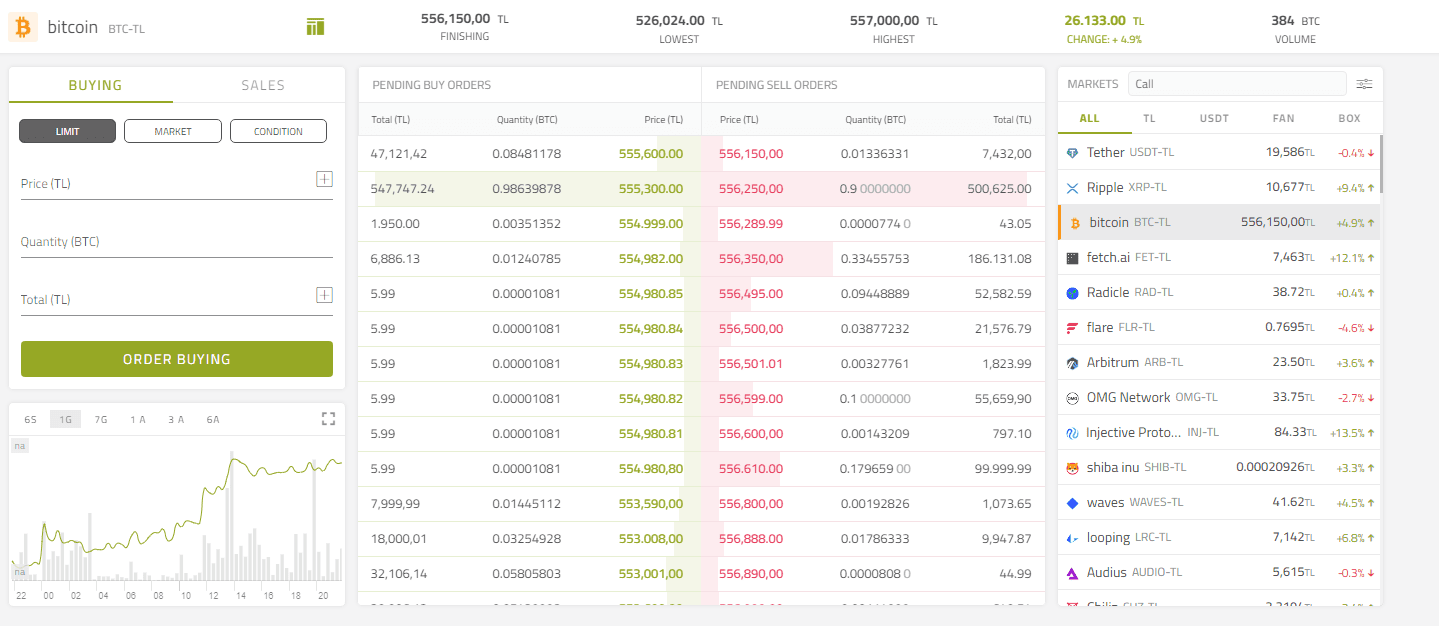Set chart range to 3 A

click(x=176, y=419)
